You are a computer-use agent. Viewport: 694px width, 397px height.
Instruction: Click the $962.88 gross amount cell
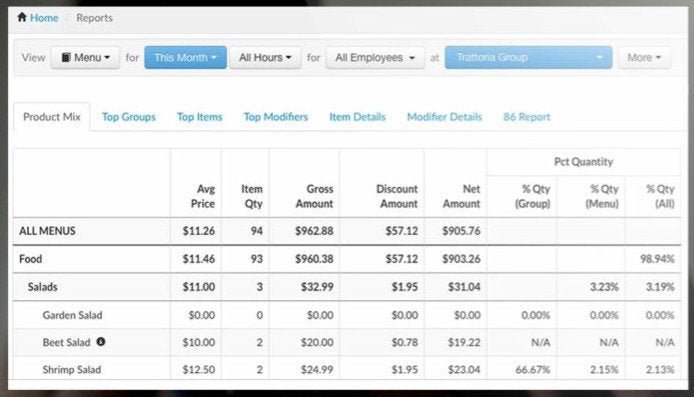(x=314, y=231)
